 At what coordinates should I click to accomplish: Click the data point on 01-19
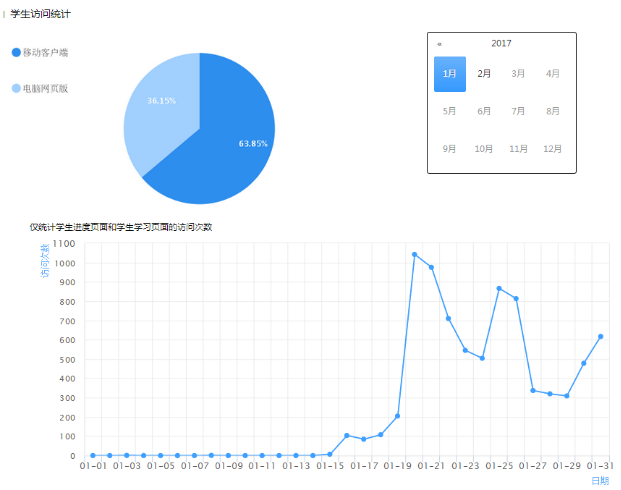coord(398,416)
